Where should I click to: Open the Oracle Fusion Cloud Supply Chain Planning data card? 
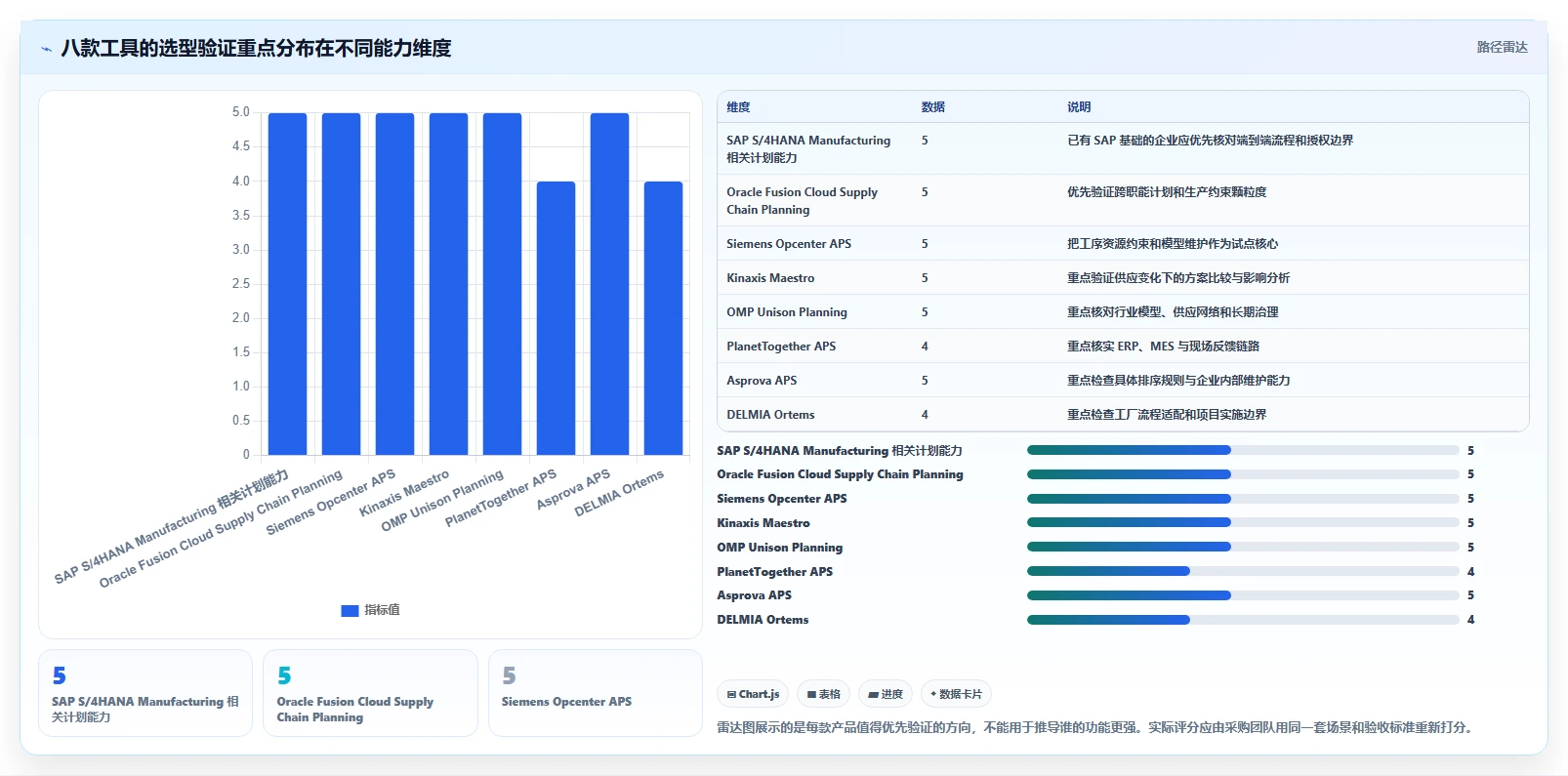tap(370, 693)
